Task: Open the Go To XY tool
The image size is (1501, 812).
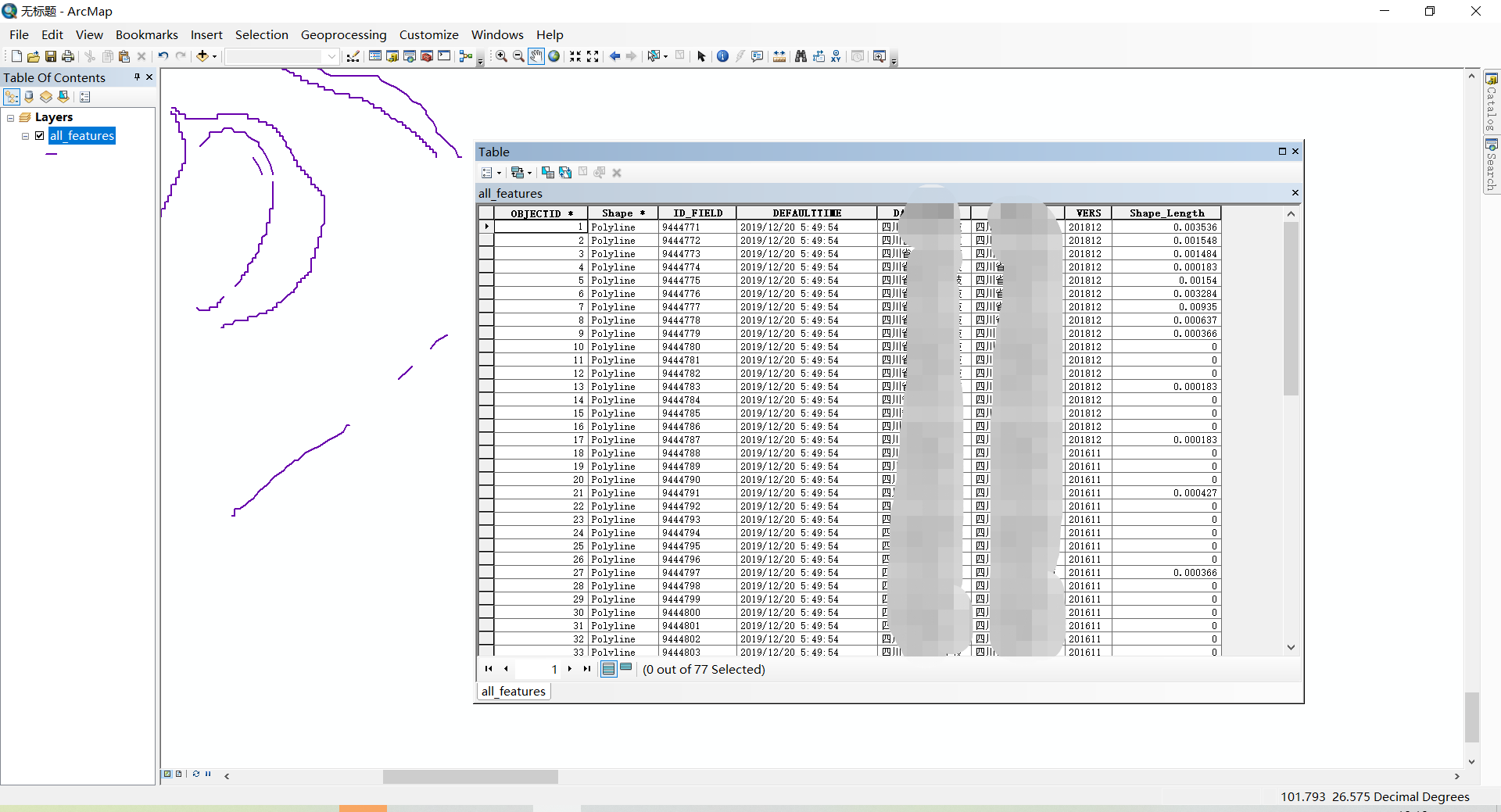Action: tap(836, 56)
